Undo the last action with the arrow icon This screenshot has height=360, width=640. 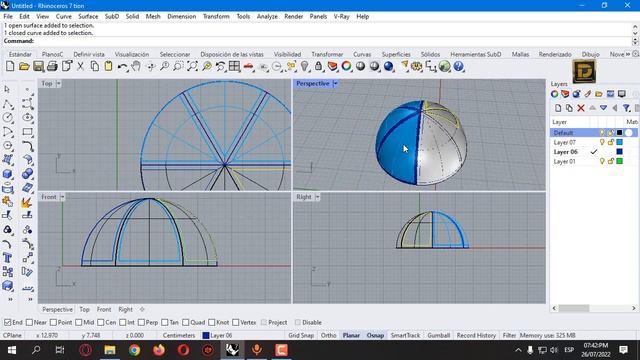point(122,66)
